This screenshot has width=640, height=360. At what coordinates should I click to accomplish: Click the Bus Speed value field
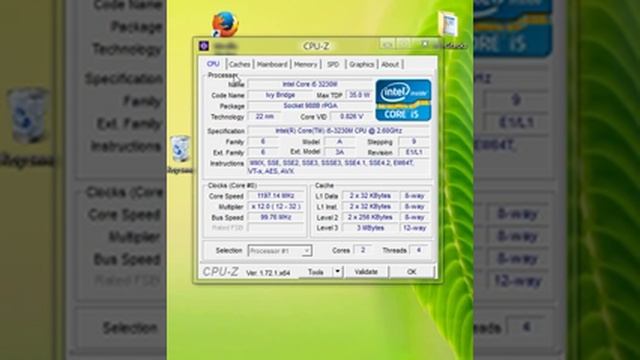pos(276,218)
